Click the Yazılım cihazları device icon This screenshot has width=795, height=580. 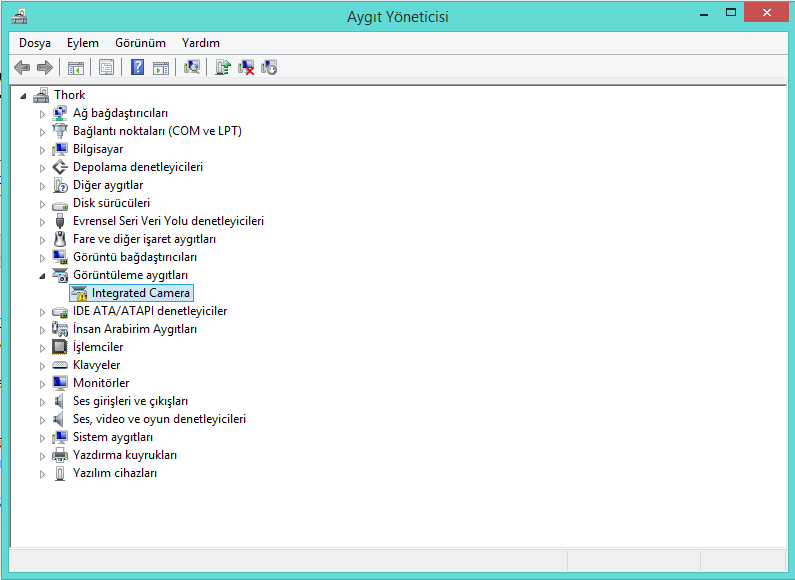(x=60, y=473)
